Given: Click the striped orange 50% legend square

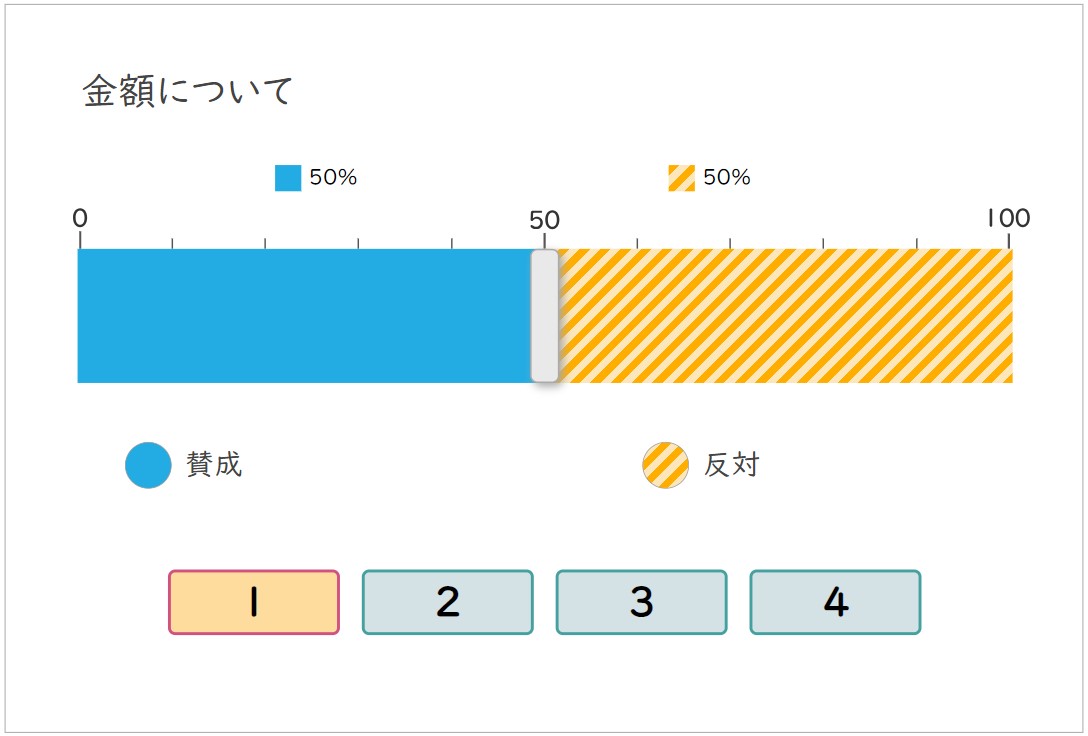Looking at the screenshot, I should [x=681, y=178].
